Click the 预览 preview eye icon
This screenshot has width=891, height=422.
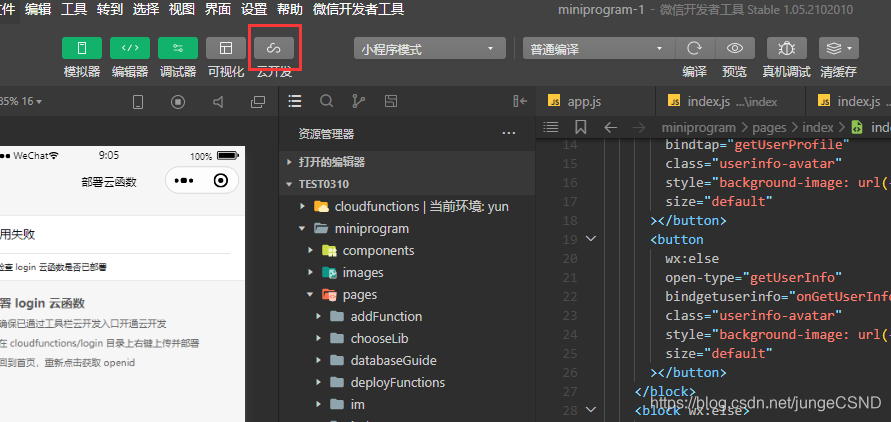735,48
